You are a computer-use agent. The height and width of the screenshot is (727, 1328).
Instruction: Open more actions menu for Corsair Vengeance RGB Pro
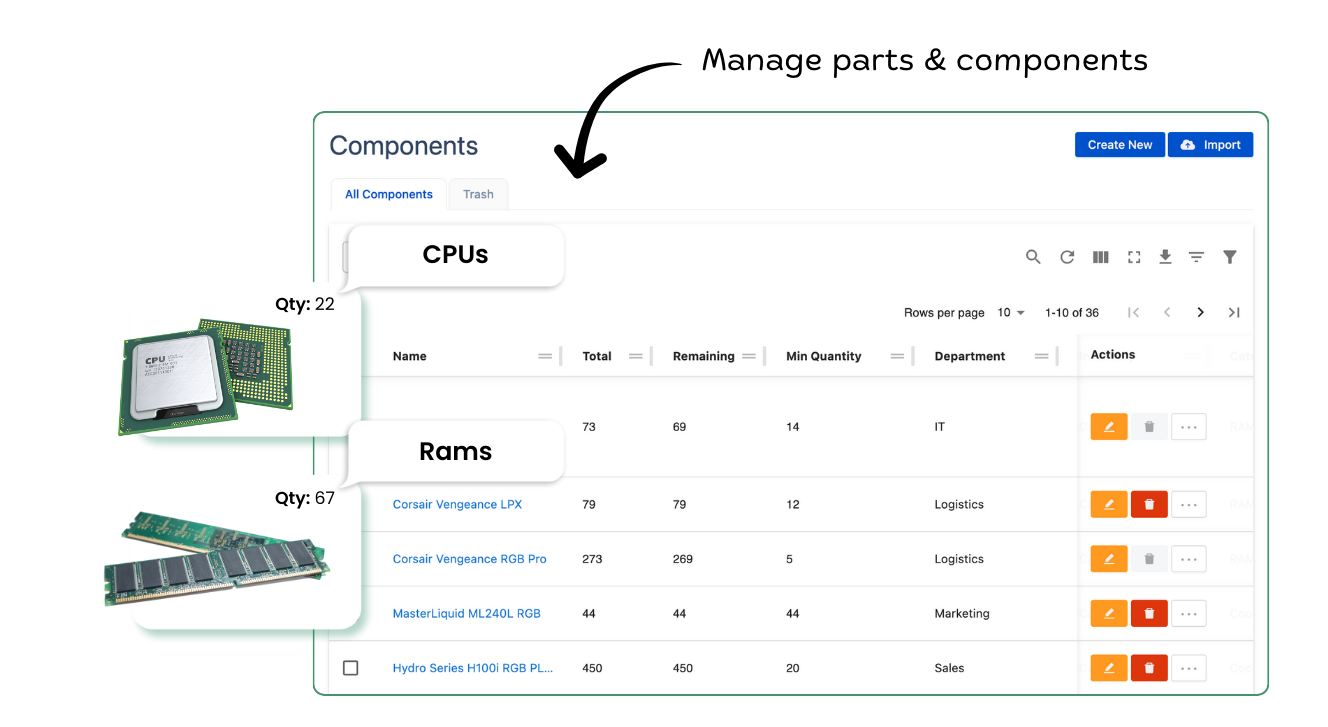(1188, 559)
